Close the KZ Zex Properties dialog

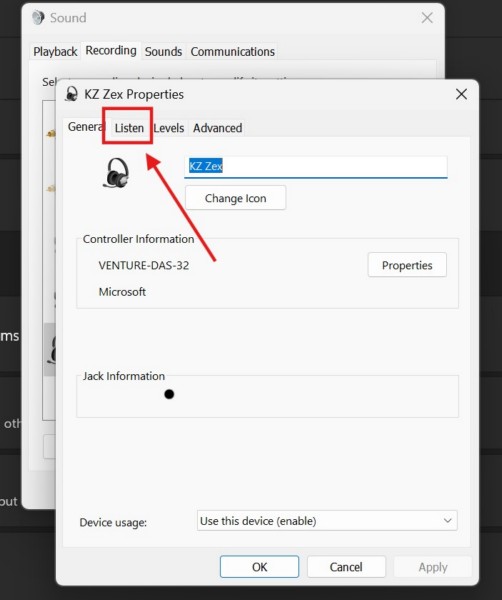point(461,94)
